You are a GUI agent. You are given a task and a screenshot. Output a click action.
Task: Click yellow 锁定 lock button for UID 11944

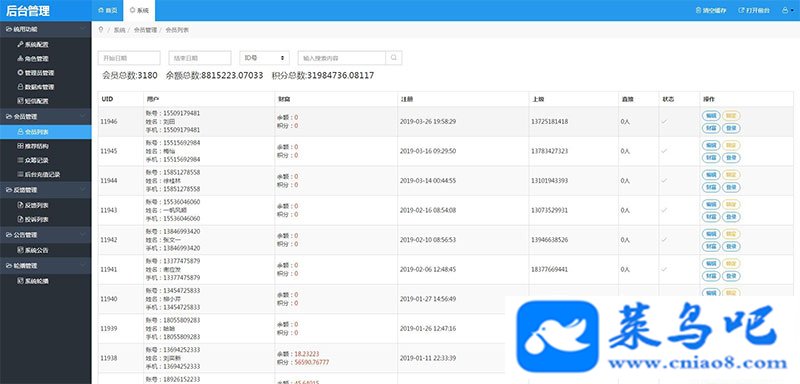click(x=731, y=175)
